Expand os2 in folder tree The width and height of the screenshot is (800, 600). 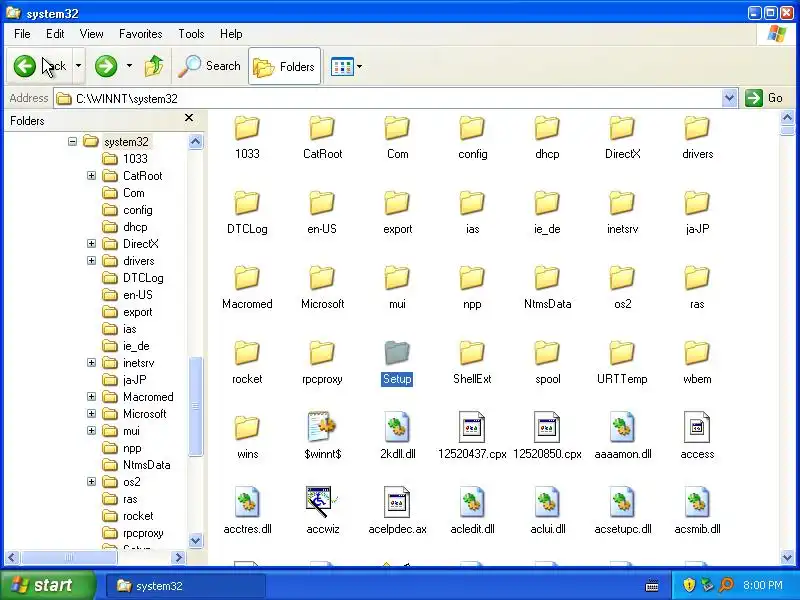click(x=91, y=482)
